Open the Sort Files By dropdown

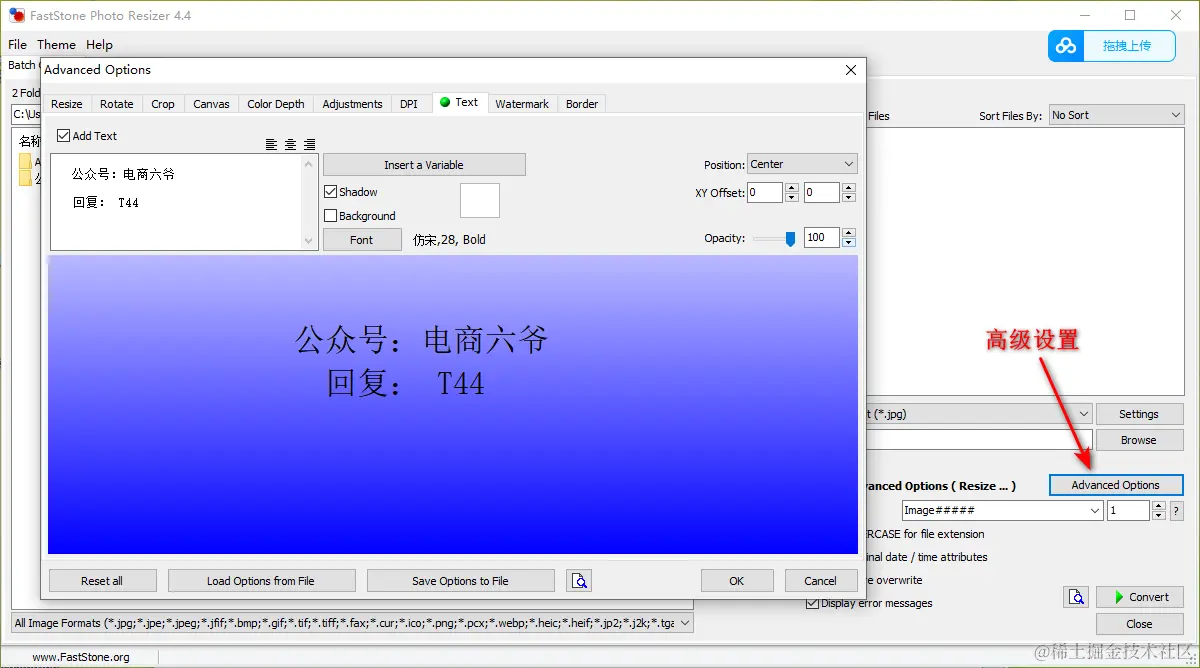(x=1116, y=115)
